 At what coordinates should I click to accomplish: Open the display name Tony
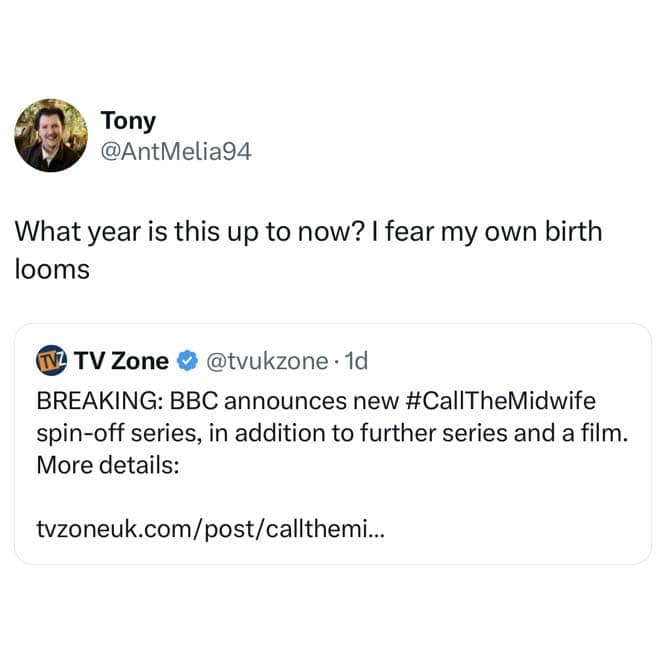tap(128, 121)
